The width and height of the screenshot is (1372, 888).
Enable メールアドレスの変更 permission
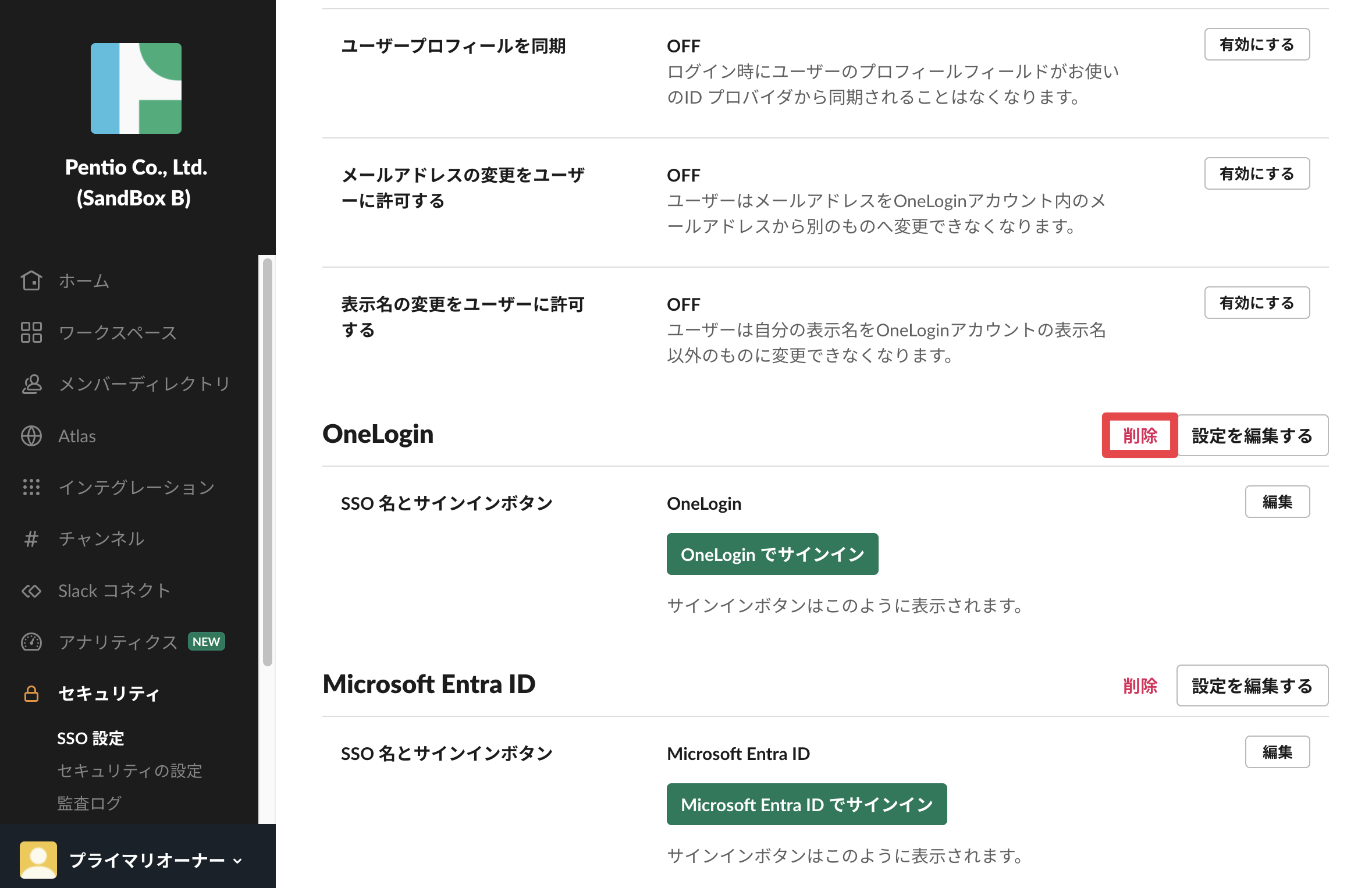tap(1257, 173)
